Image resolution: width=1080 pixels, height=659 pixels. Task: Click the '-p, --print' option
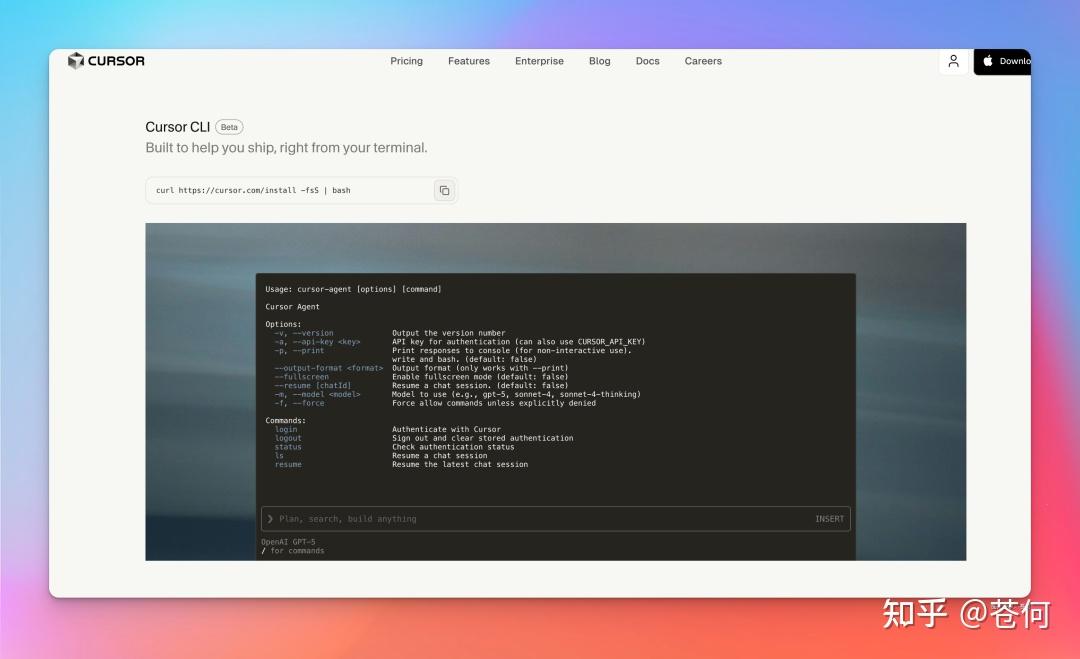pyautogui.click(x=299, y=351)
